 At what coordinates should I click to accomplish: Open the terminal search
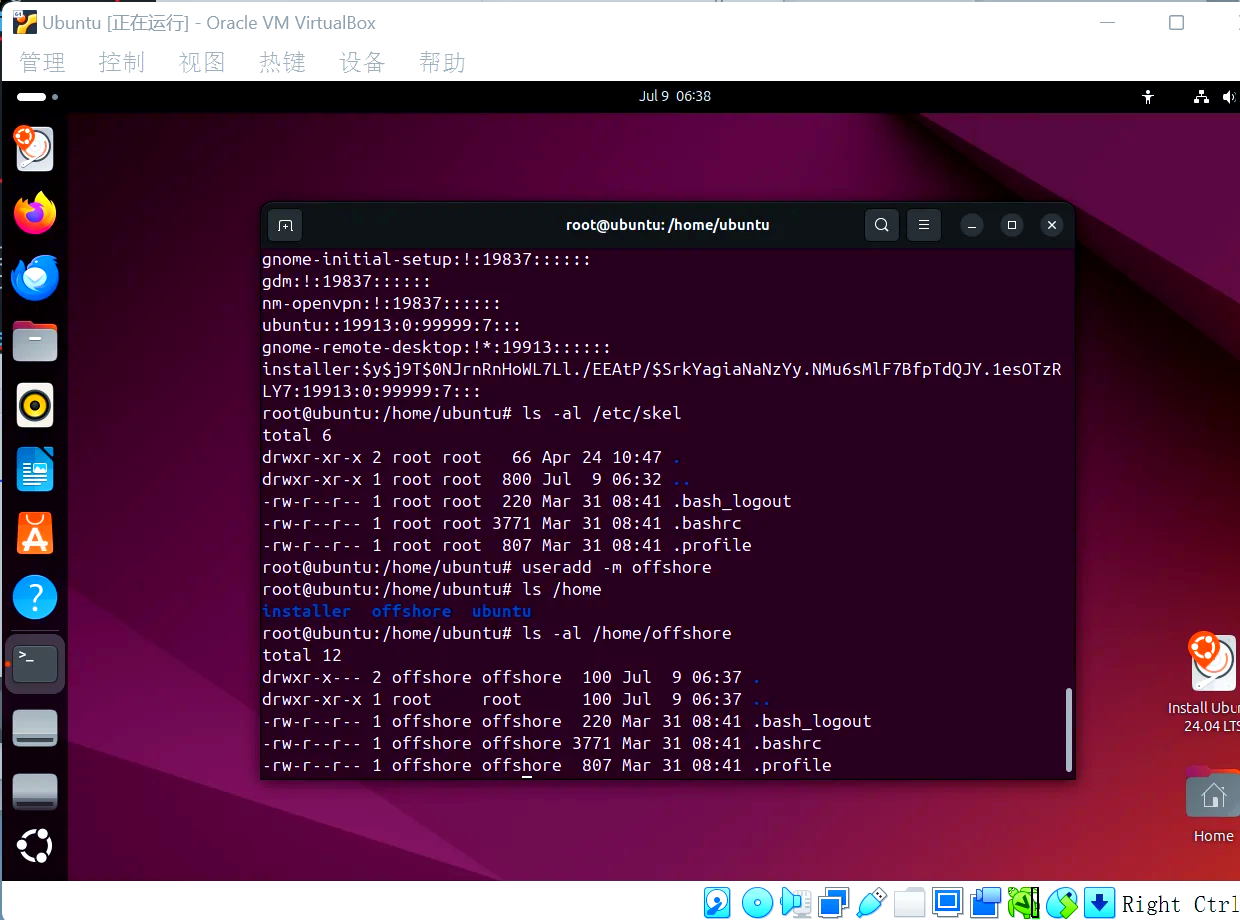881,225
